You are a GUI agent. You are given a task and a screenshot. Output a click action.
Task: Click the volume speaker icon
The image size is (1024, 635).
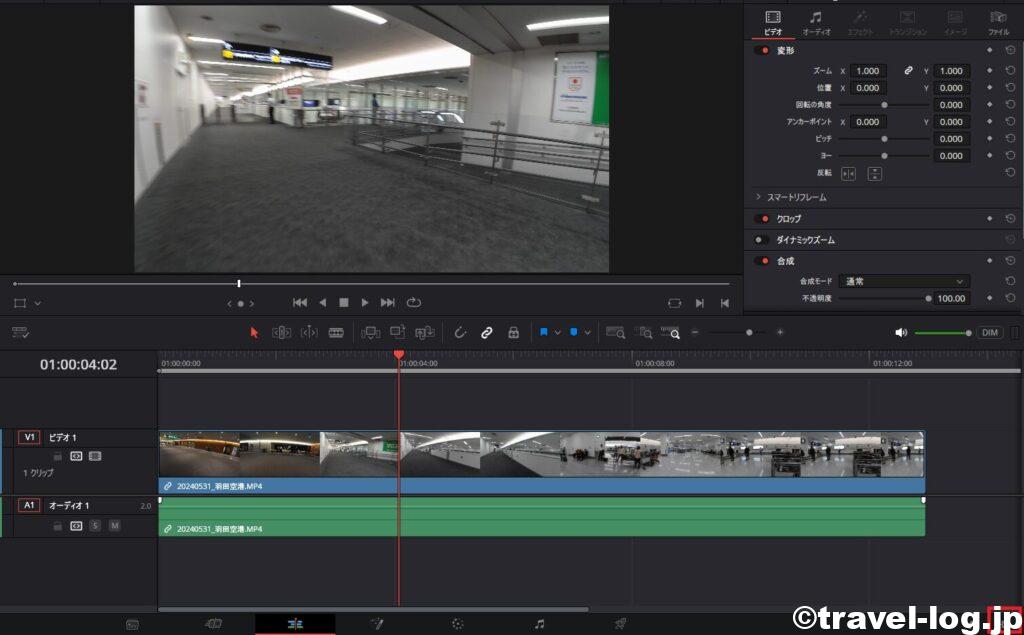[900, 332]
